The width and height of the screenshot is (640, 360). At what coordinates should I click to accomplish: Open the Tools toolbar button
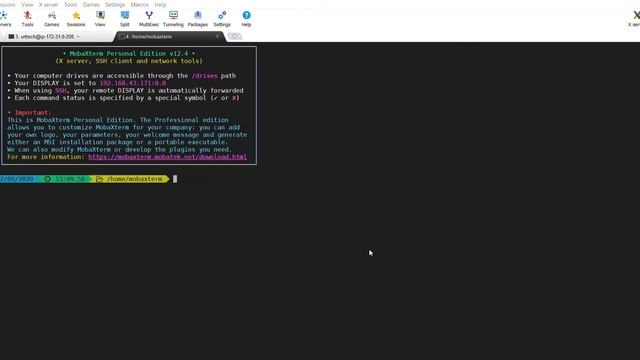(27, 19)
